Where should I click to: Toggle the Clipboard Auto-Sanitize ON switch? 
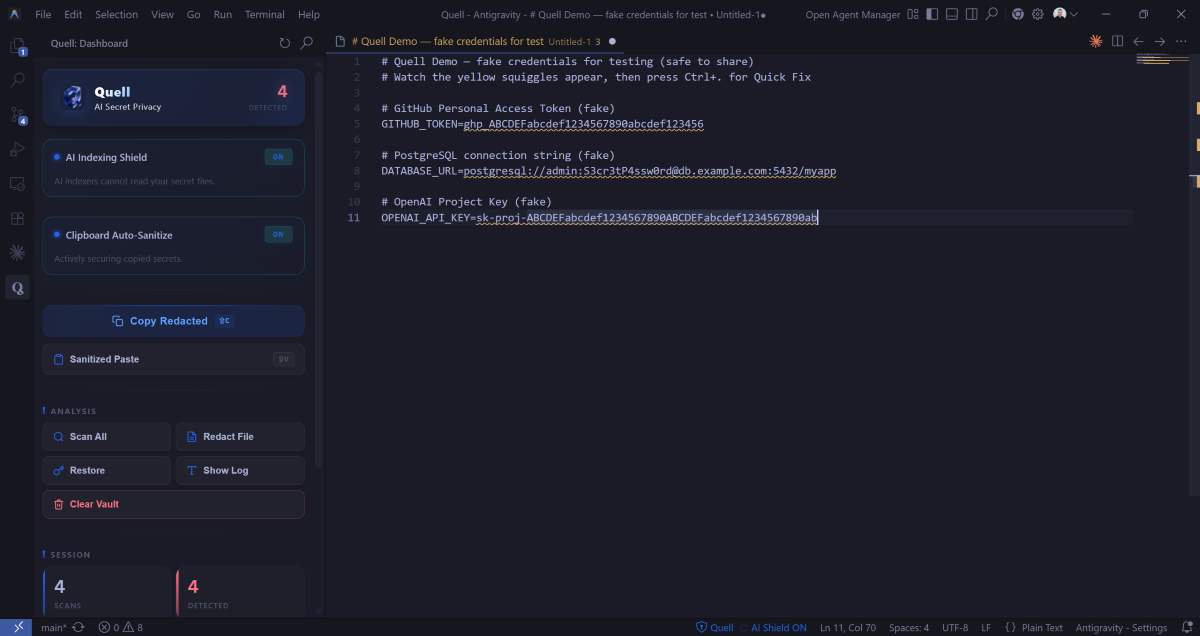pos(278,235)
